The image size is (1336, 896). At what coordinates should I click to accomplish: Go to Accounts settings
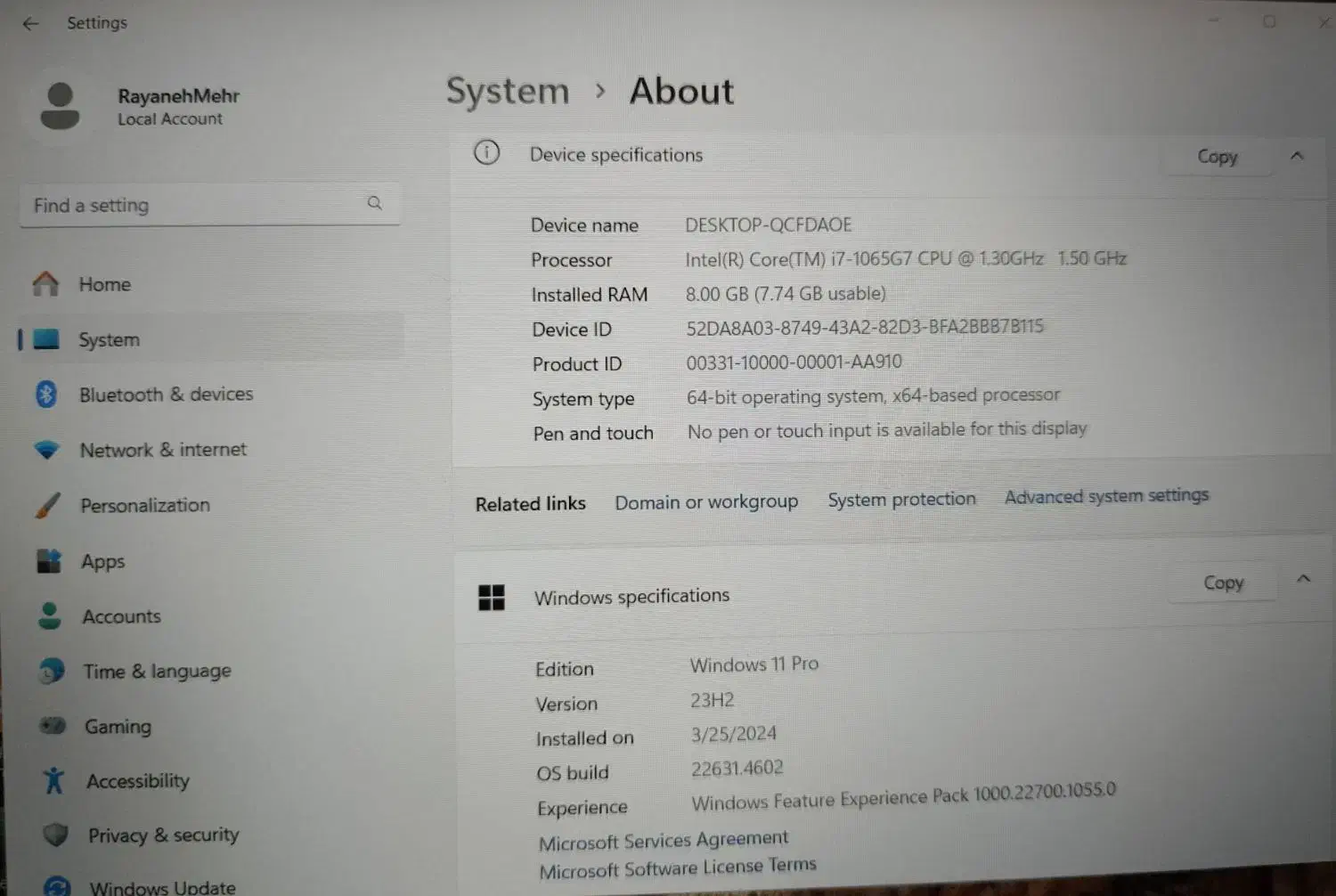(x=121, y=616)
